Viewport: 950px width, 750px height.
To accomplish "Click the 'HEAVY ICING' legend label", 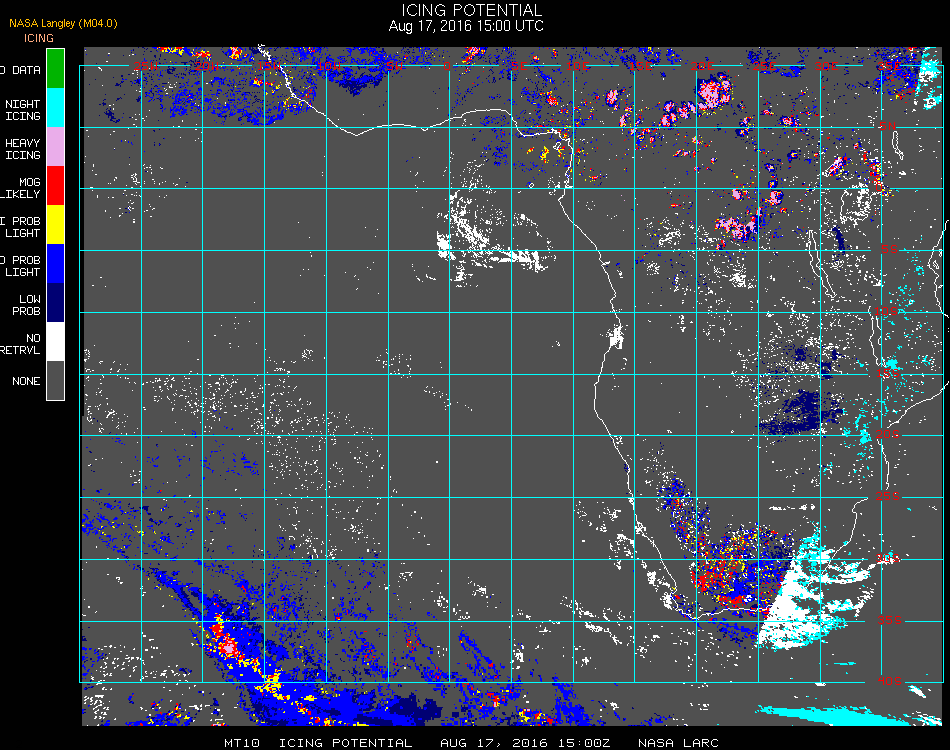I will 22,149.
